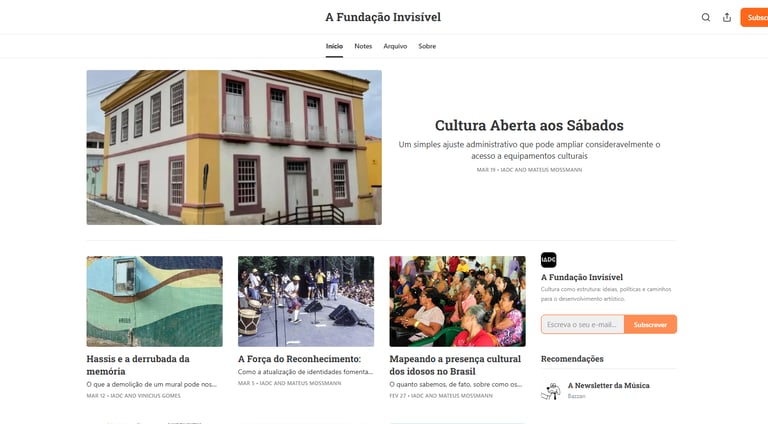Viewport: 768px width, 424px height.
Task: Open the elderly audience photo thumbnail
Action: [x=457, y=301]
